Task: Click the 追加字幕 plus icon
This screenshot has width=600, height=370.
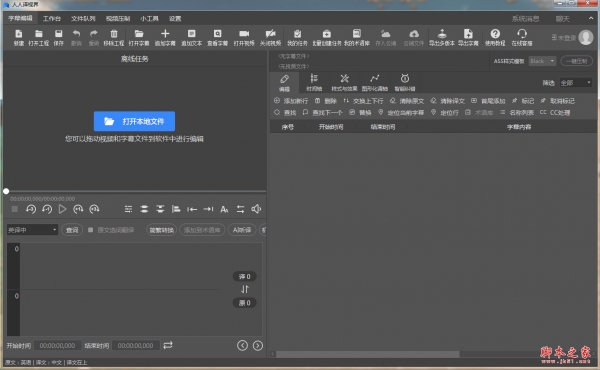Action: point(165,34)
